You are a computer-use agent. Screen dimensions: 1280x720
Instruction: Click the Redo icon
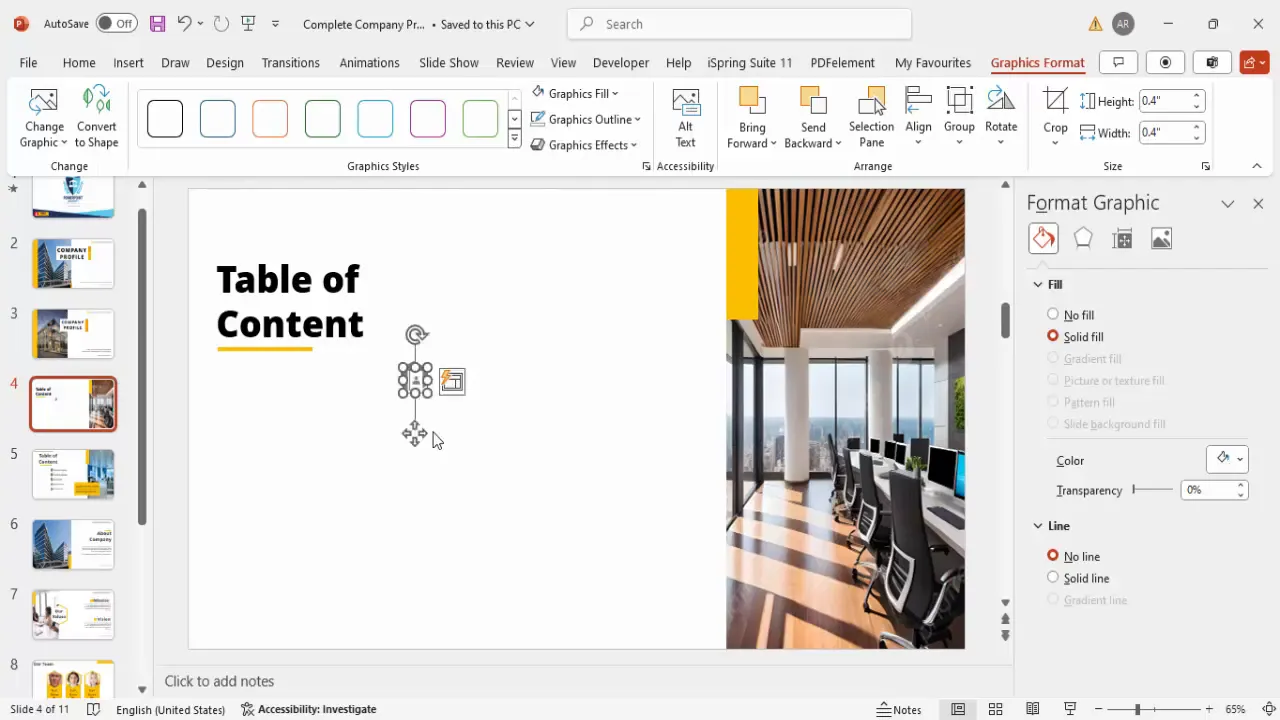point(221,23)
